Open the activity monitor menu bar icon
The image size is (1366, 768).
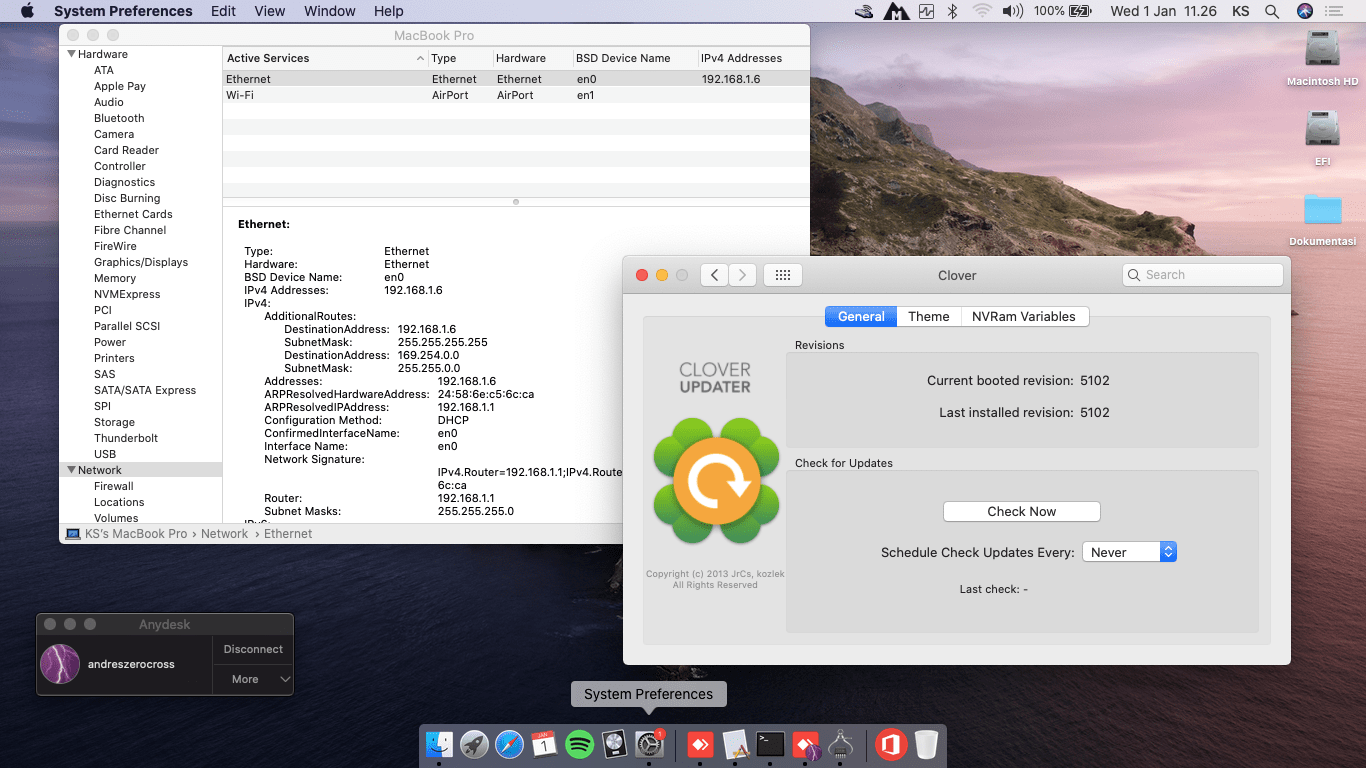[926, 11]
